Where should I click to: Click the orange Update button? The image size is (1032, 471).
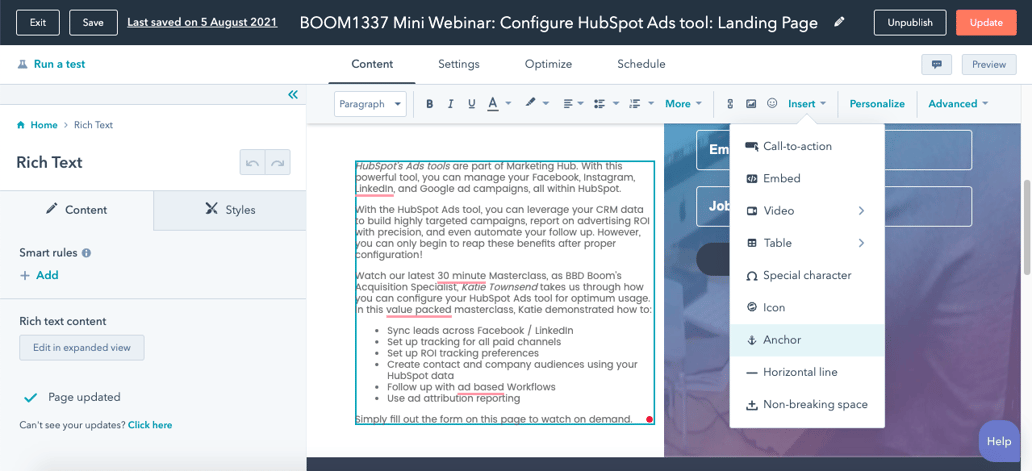pos(986,22)
